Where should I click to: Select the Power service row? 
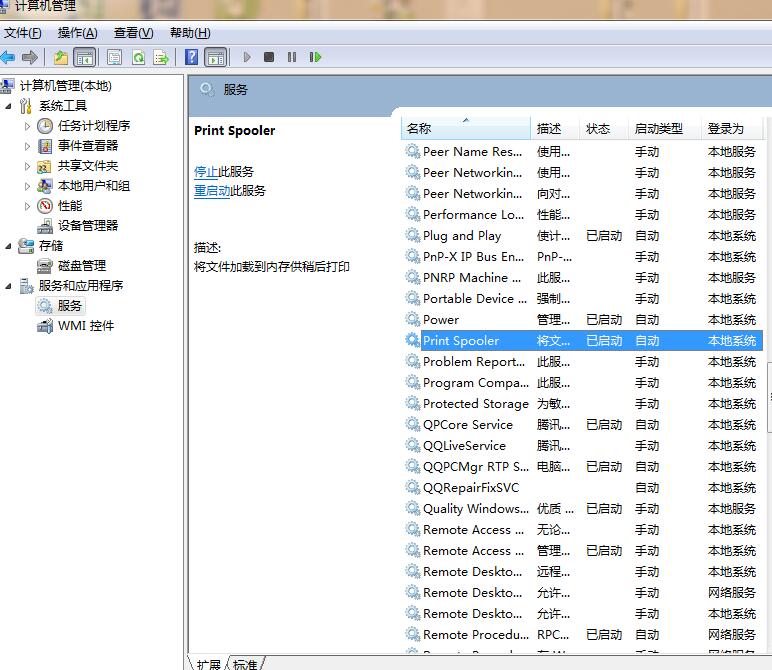point(582,320)
